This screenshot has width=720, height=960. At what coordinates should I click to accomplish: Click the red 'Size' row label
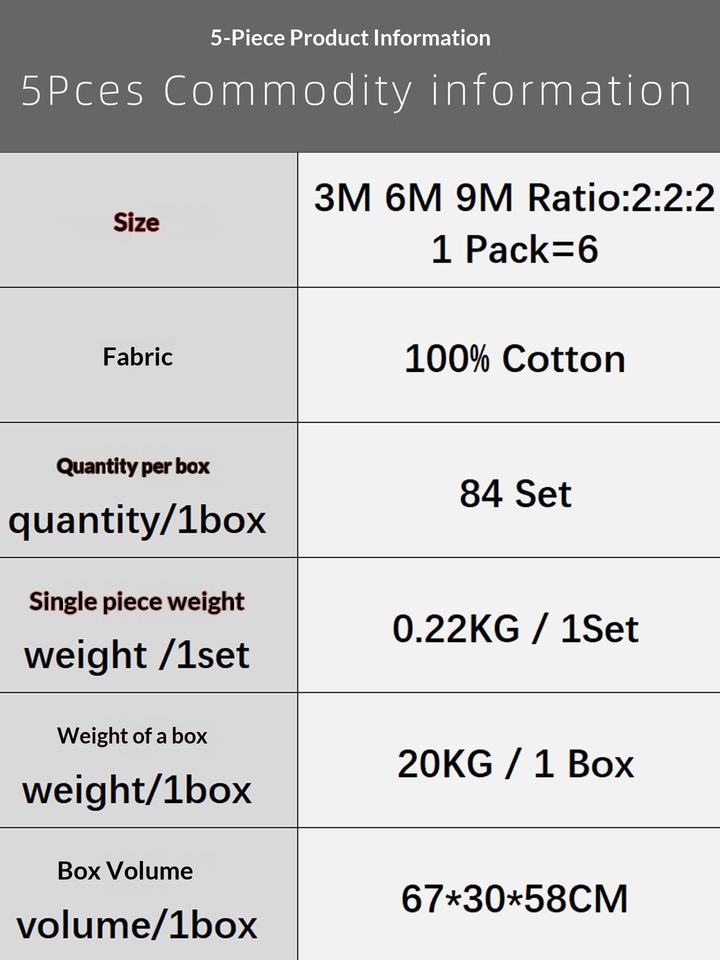[x=136, y=222]
